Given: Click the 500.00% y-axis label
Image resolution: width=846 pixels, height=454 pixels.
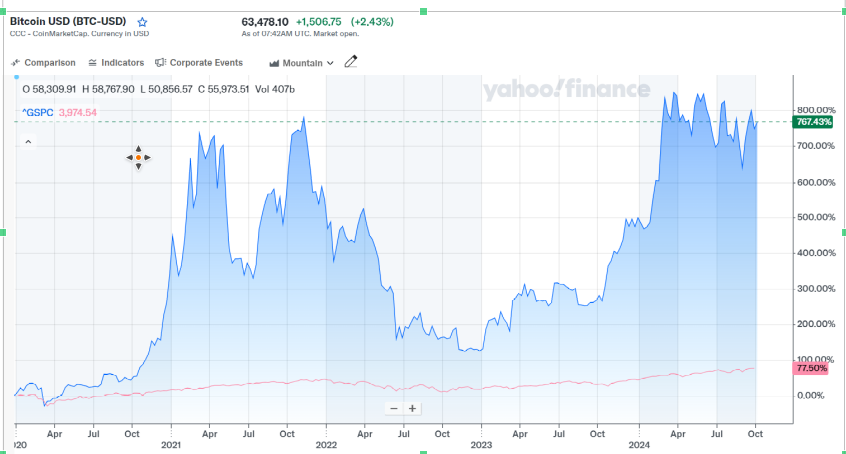Looking at the screenshot, I should [x=816, y=217].
